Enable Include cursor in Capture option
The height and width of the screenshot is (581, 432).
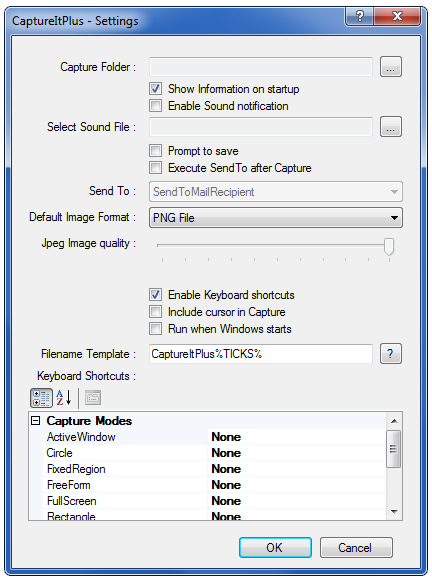(x=155, y=312)
